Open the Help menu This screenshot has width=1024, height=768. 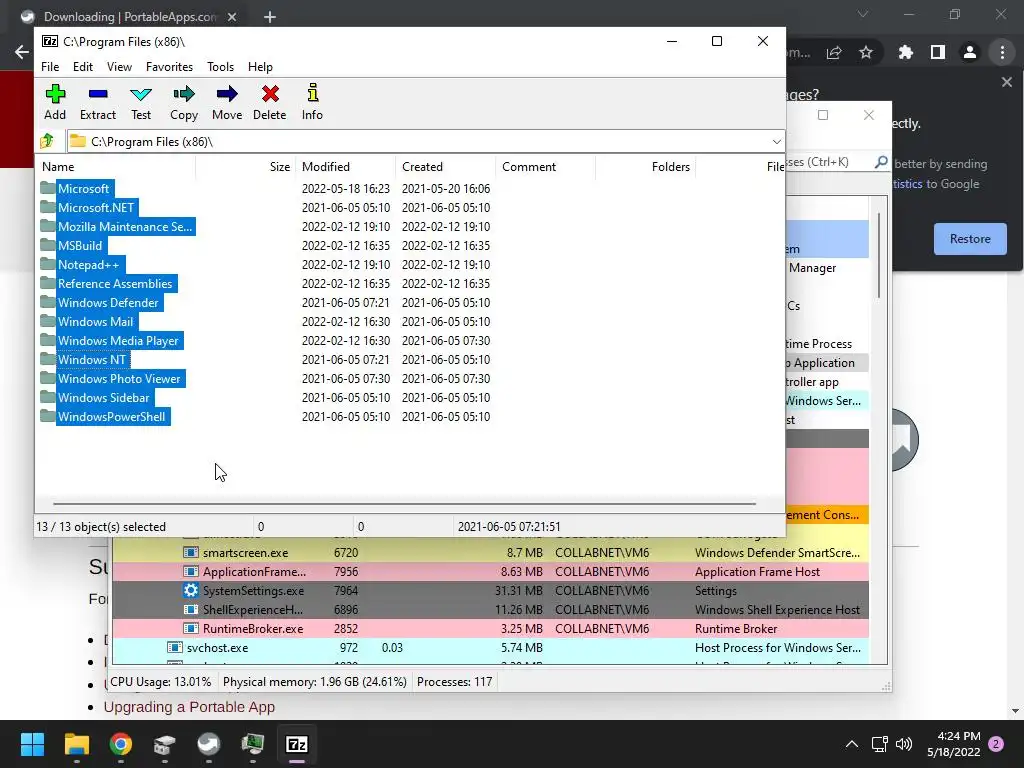pyautogui.click(x=260, y=67)
